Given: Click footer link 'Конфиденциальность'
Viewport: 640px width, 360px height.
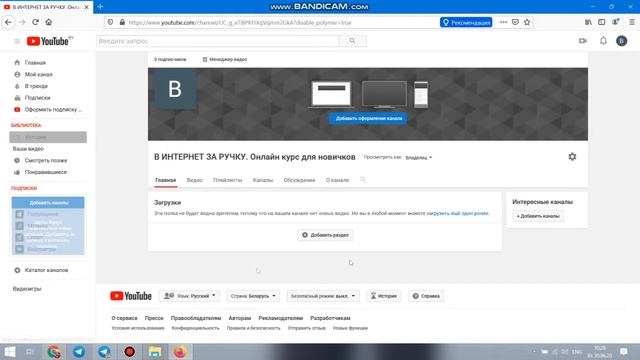Looking at the screenshot, I should [x=196, y=328].
